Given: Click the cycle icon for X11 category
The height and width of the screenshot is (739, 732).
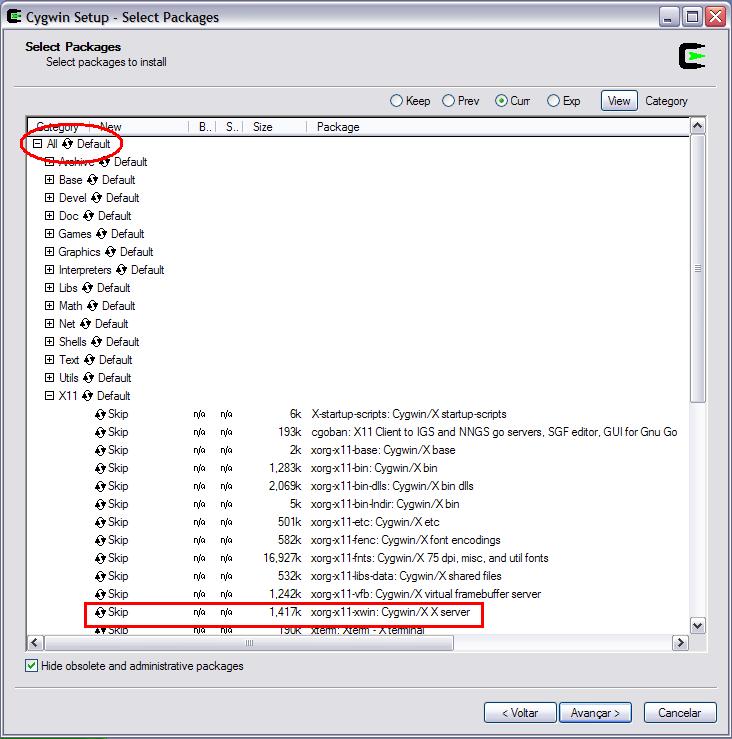Looking at the screenshot, I should 87,396.
